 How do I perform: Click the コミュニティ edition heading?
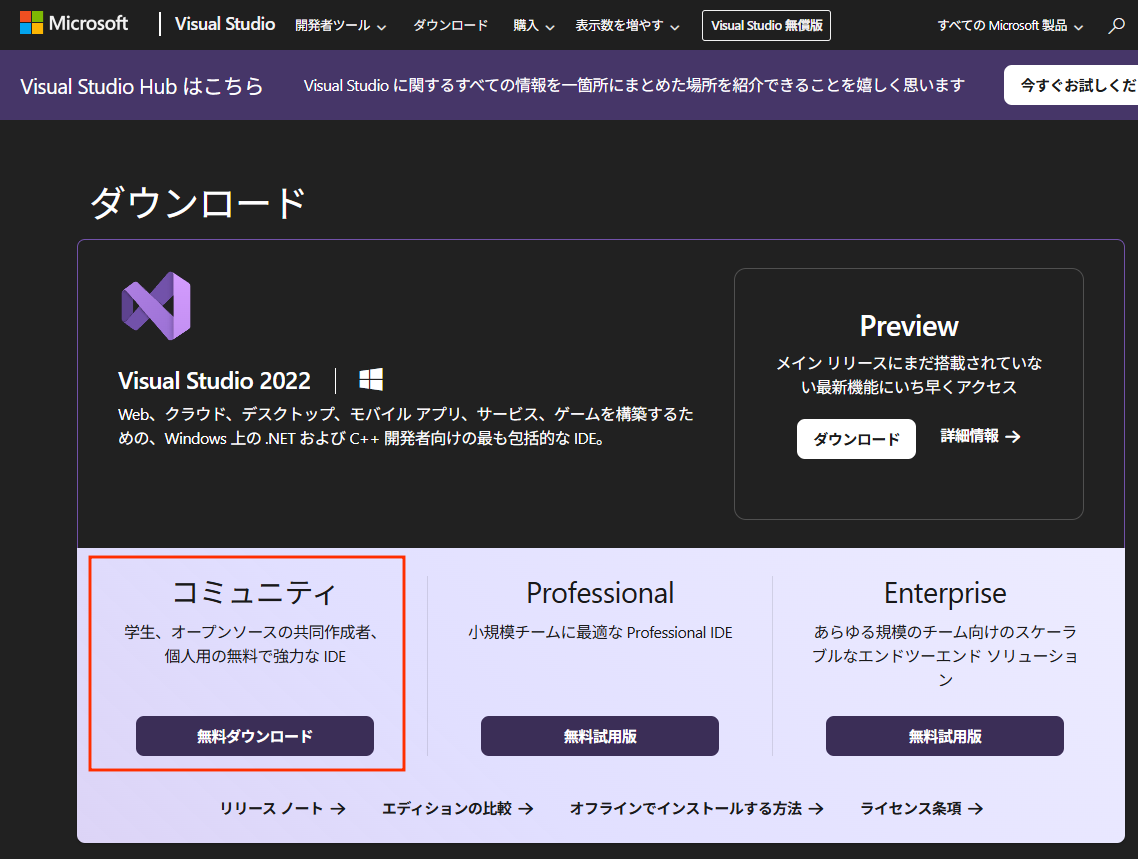pyautogui.click(x=255, y=593)
